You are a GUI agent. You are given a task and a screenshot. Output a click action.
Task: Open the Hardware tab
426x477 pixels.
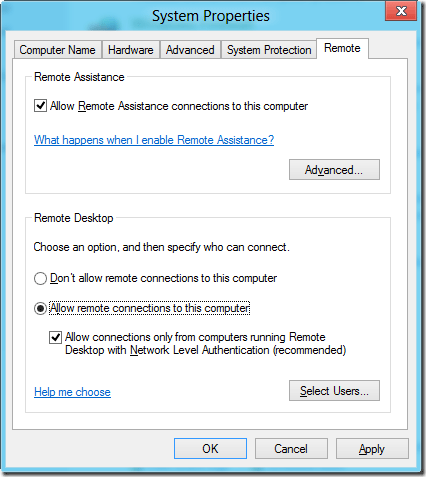coord(131,50)
